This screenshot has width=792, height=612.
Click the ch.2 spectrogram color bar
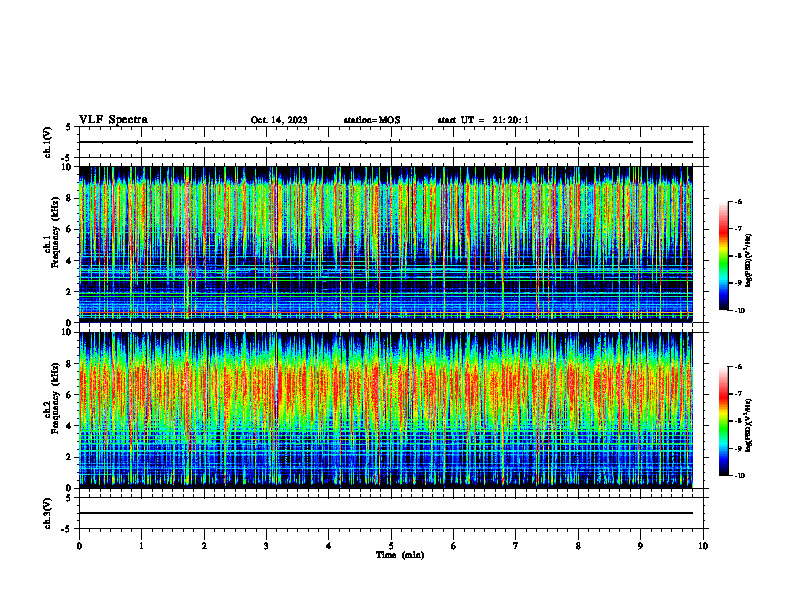[724, 421]
